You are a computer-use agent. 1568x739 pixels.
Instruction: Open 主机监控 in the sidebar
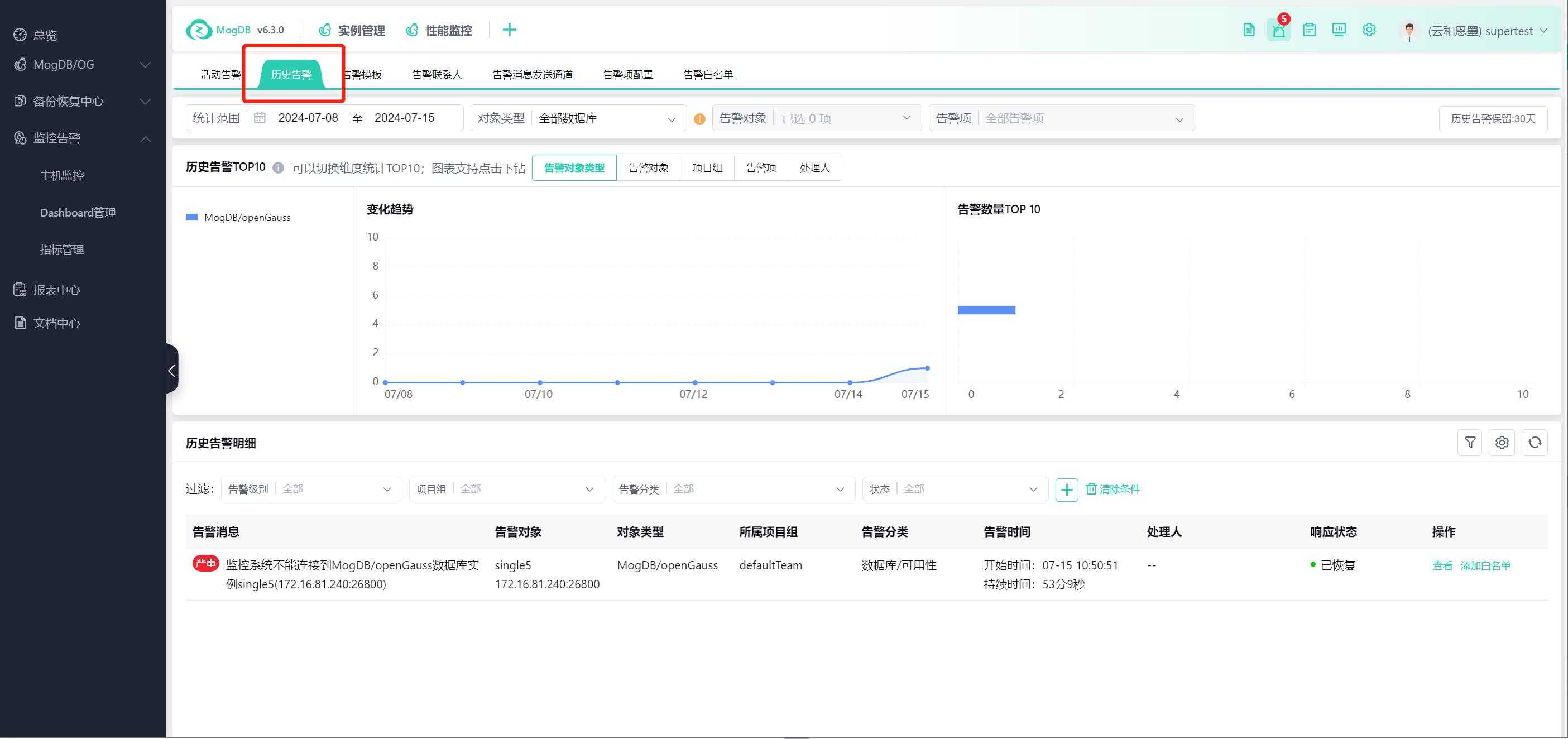click(62, 175)
